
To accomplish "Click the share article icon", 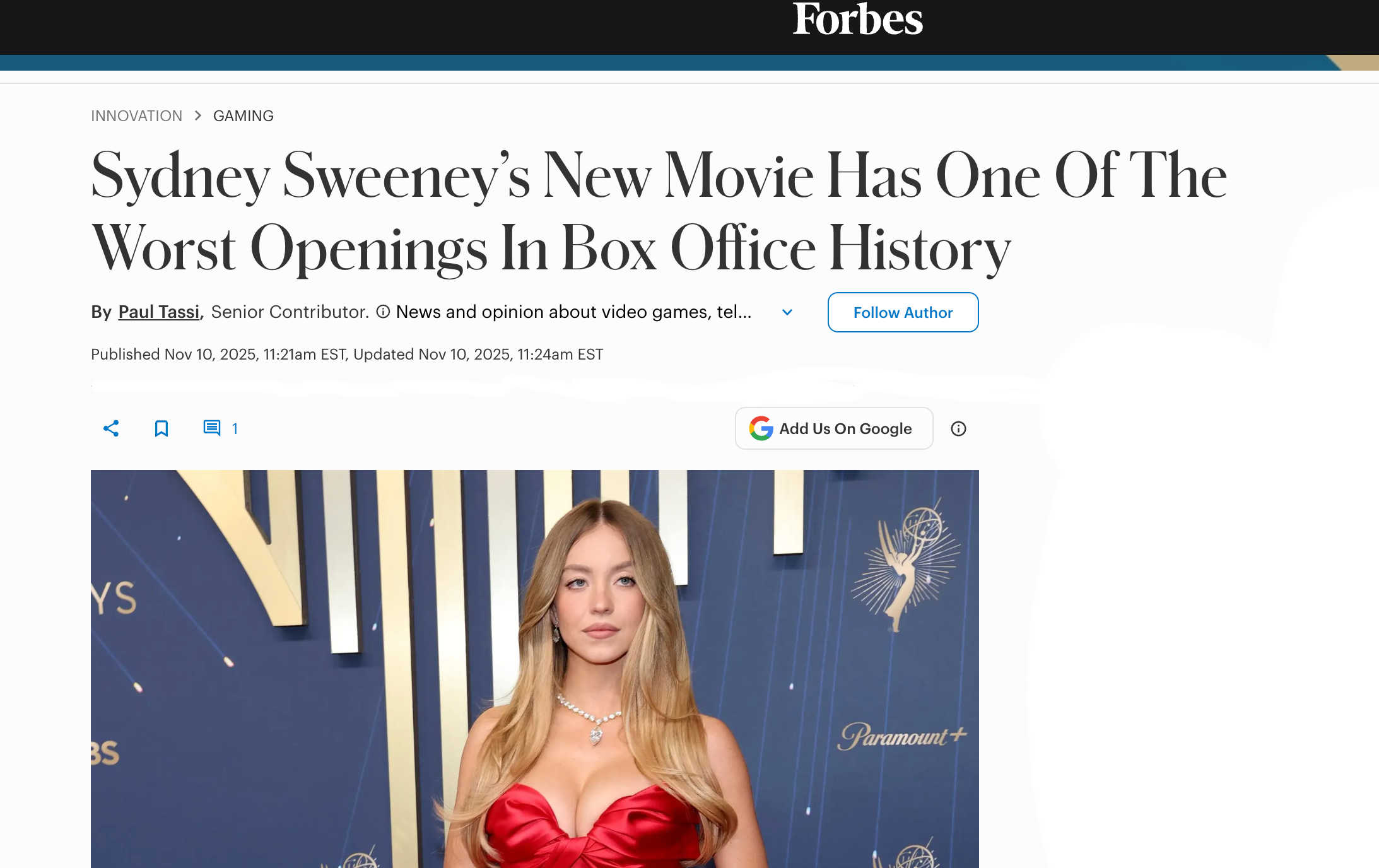I will click(x=111, y=428).
